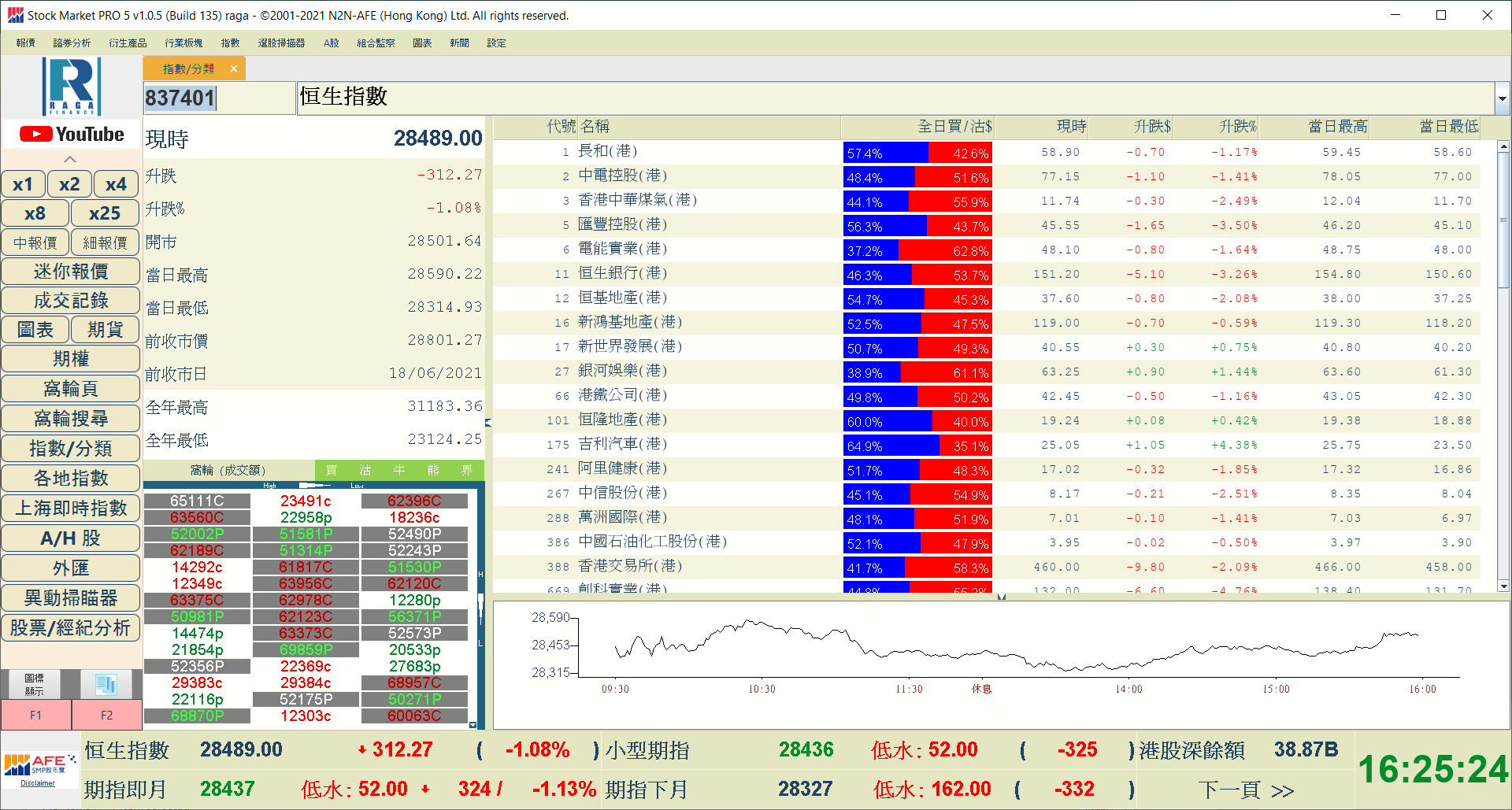This screenshot has width=1512, height=810.
Task: Close the 指數/分類 tab
Action: pyautogui.click(x=234, y=69)
